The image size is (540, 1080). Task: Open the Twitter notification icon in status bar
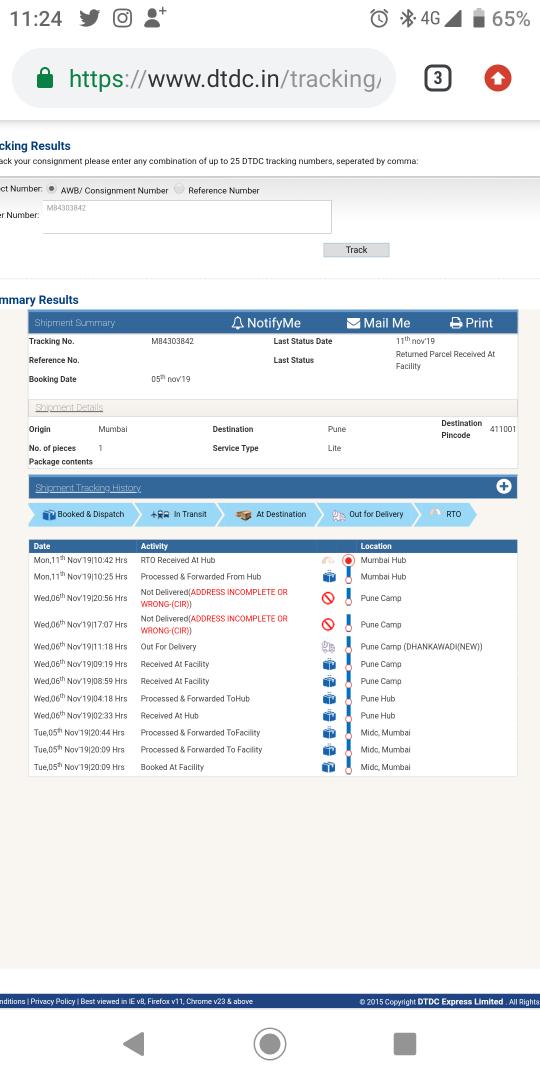(90, 18)
